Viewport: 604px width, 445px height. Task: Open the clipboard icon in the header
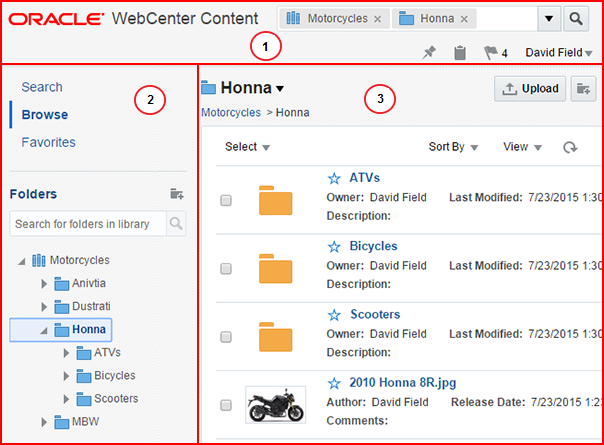tap(459, 53)
